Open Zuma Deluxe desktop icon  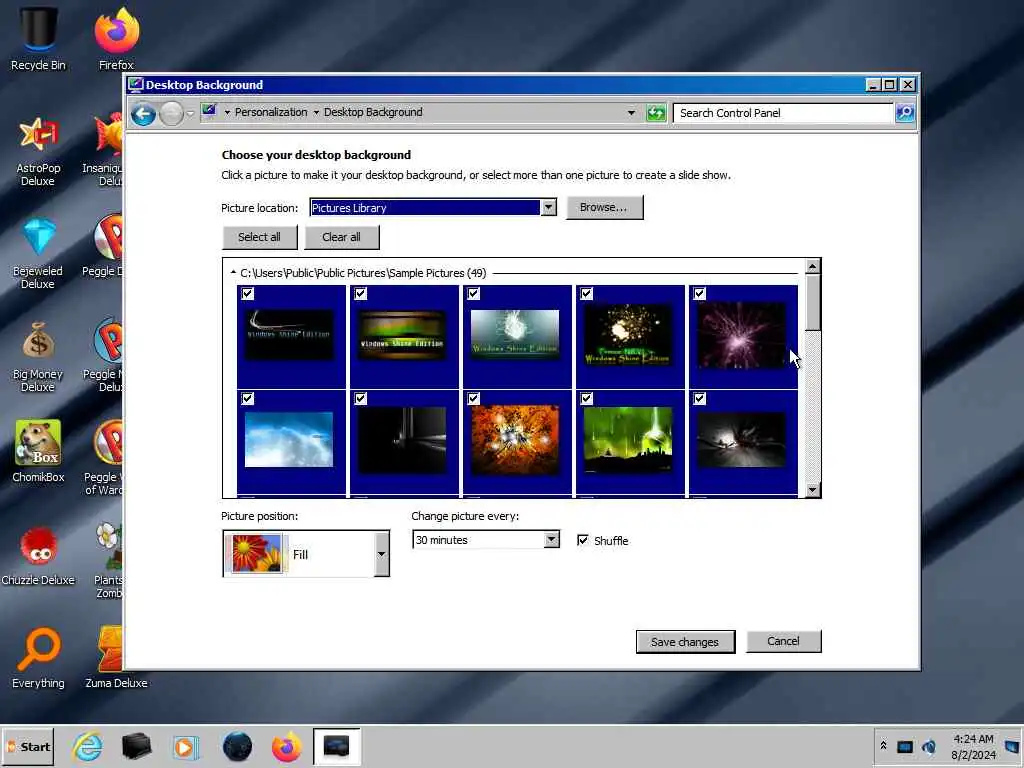116,658
